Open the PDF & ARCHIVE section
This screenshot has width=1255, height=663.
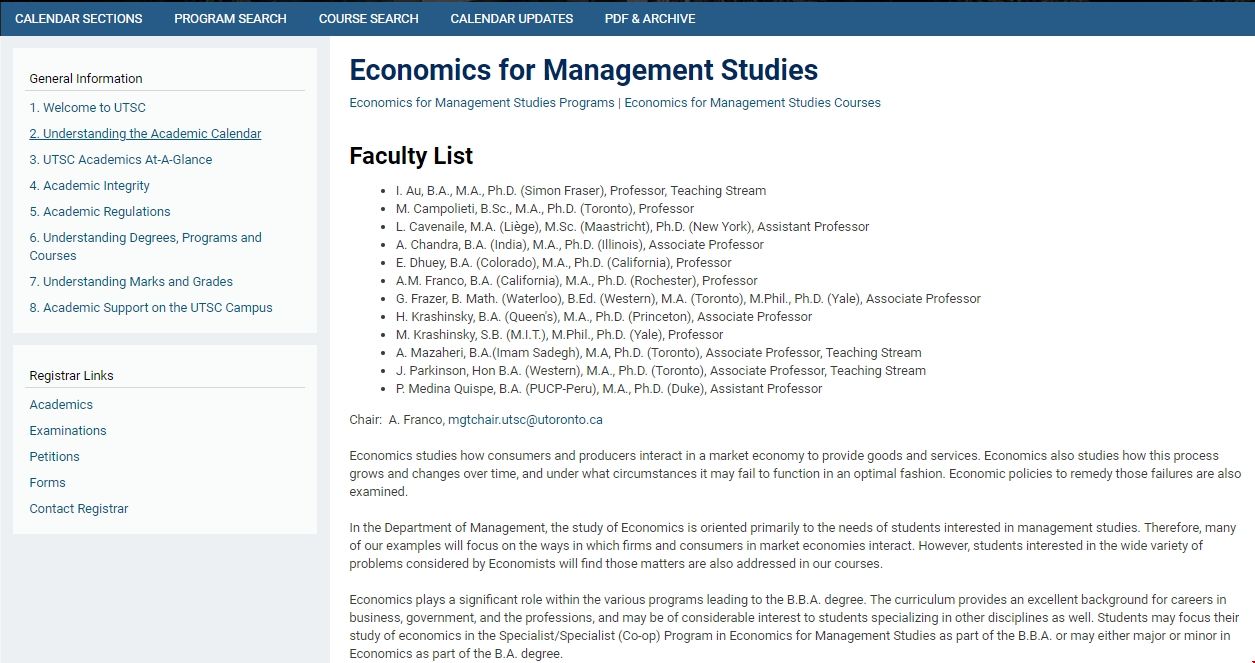[x=649, y=18]
